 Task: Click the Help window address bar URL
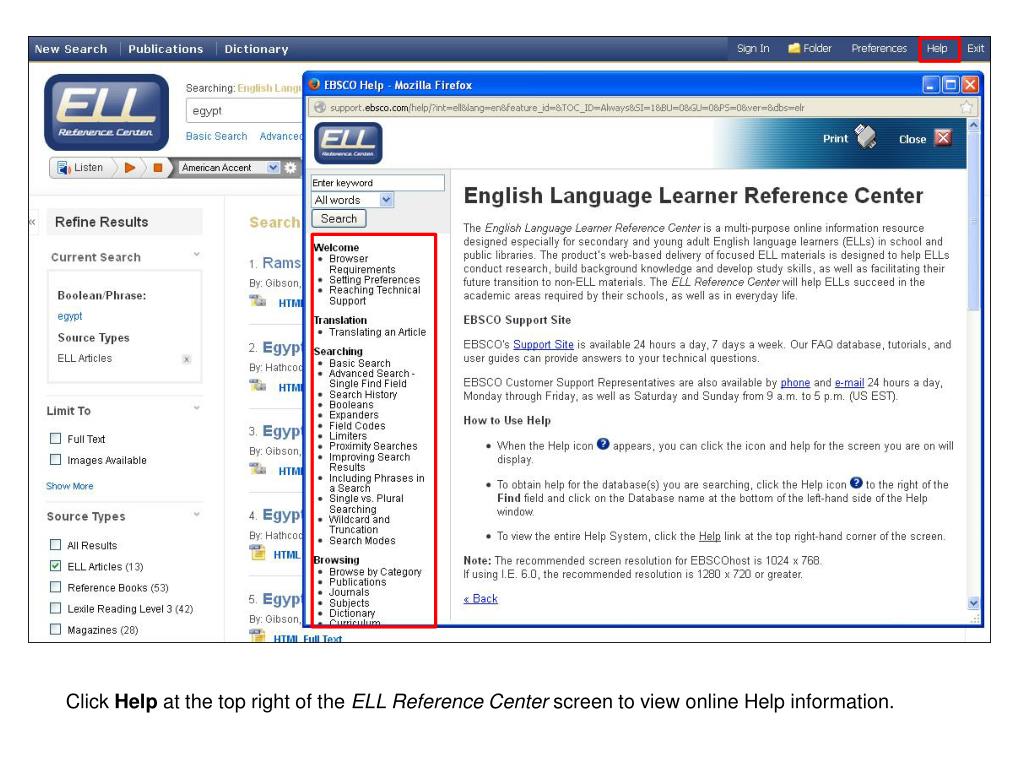coord(567,107)
